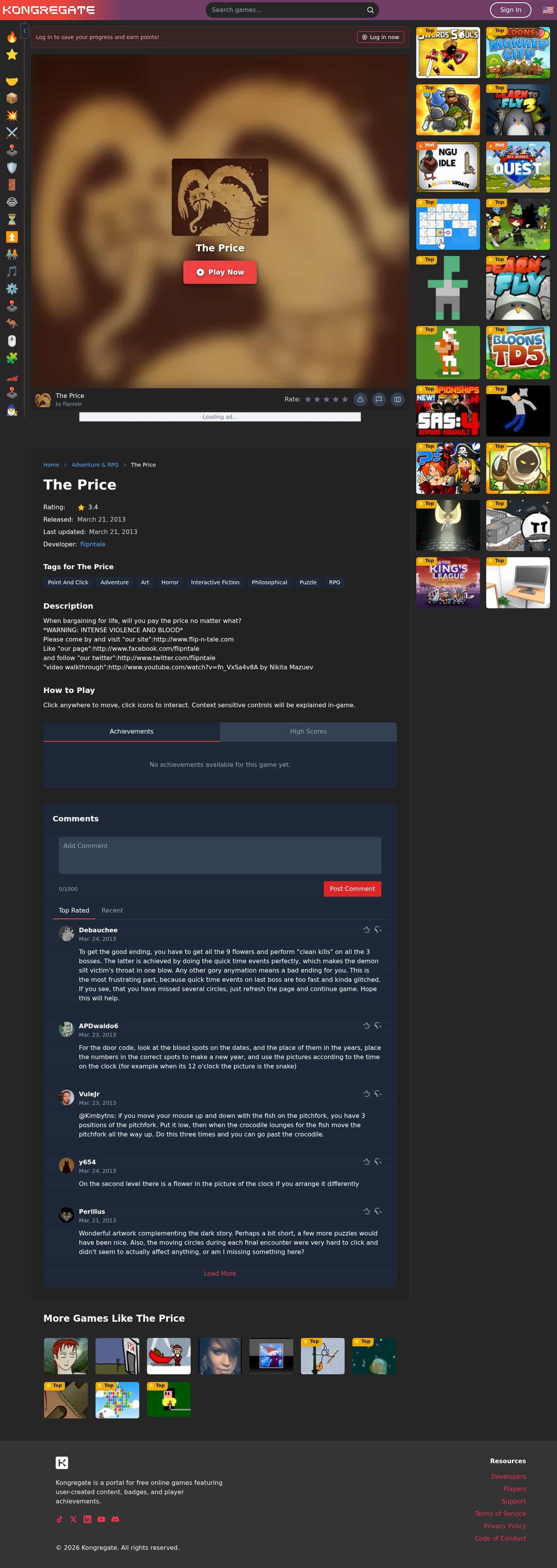Rate the game five stars
This screenshot has width=557, height=1568.
345,399
